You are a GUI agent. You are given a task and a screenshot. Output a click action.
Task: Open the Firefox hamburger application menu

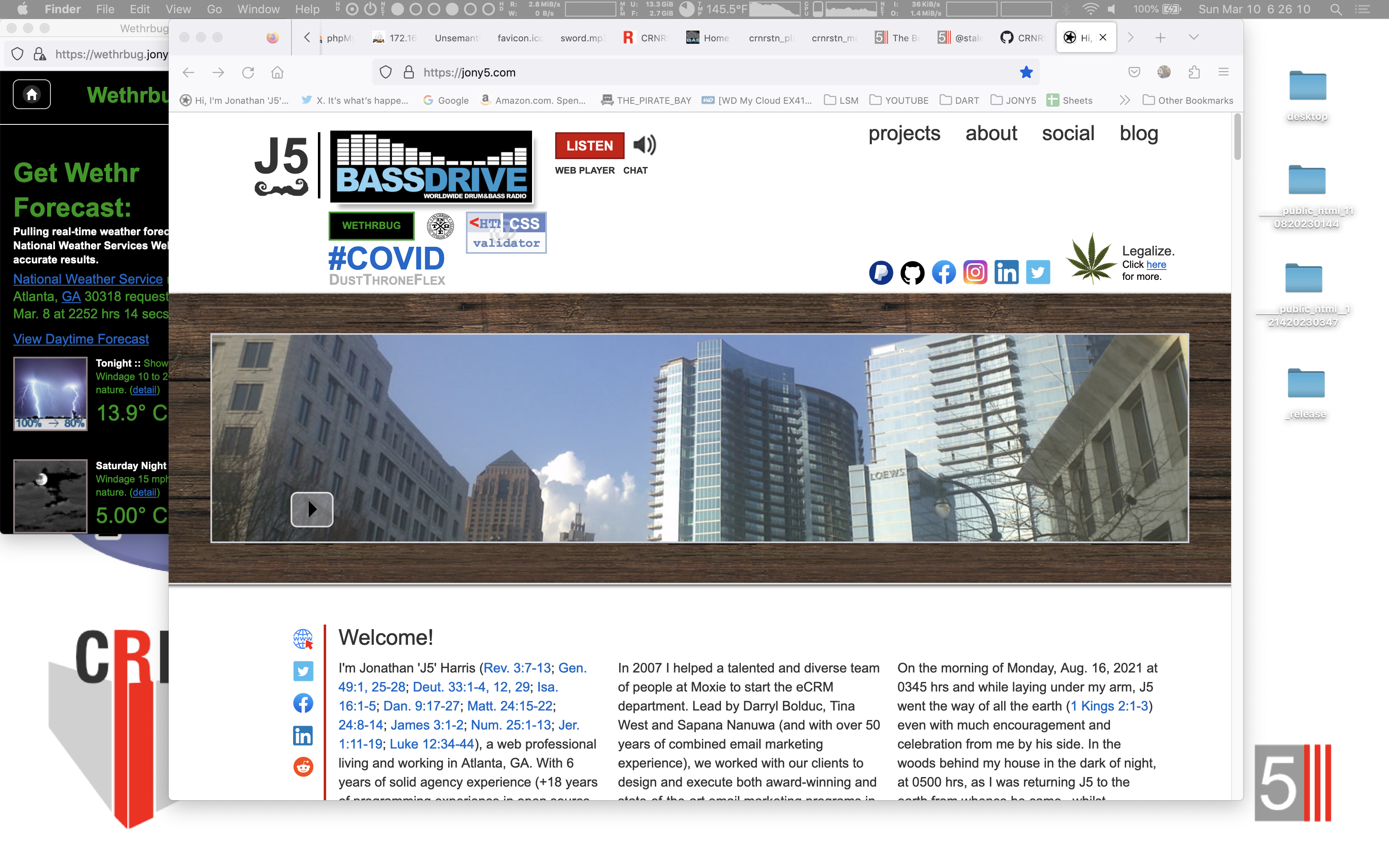(x=1223, y=72)
